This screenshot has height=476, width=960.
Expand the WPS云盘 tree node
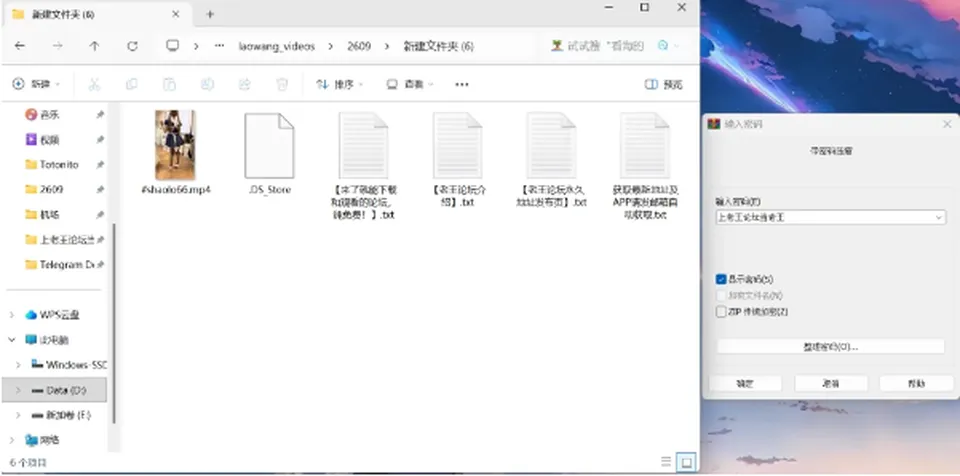12,315
